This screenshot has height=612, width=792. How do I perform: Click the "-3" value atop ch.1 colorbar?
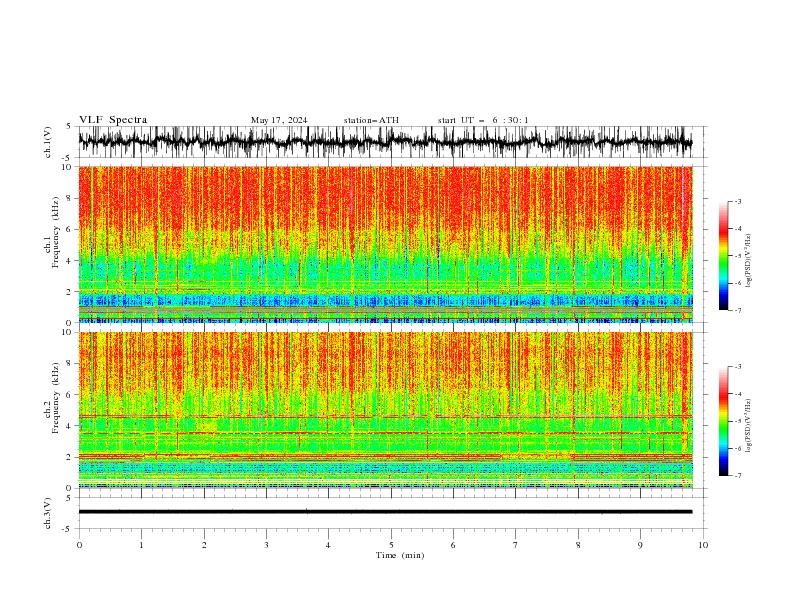tap(737, 201)
